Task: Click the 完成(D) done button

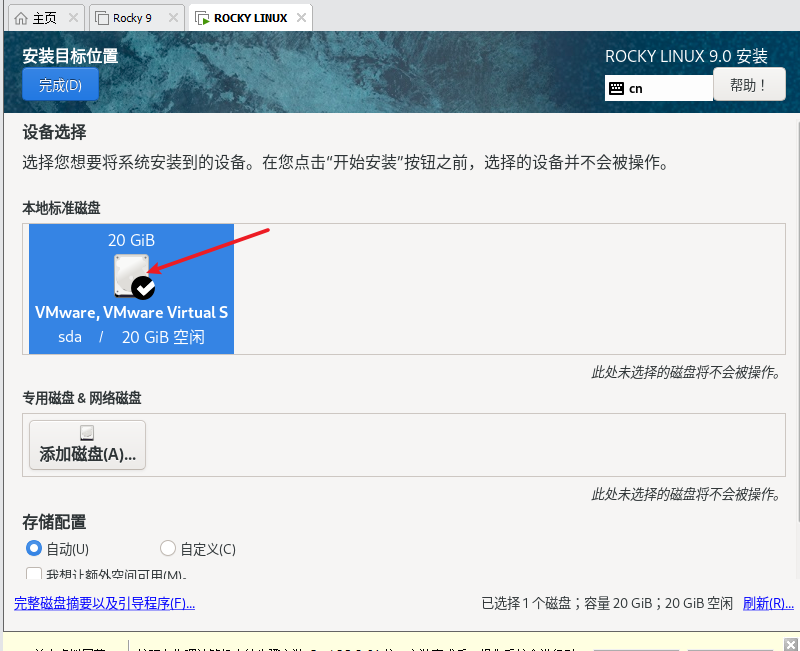Action: click(x=60, y=85)
